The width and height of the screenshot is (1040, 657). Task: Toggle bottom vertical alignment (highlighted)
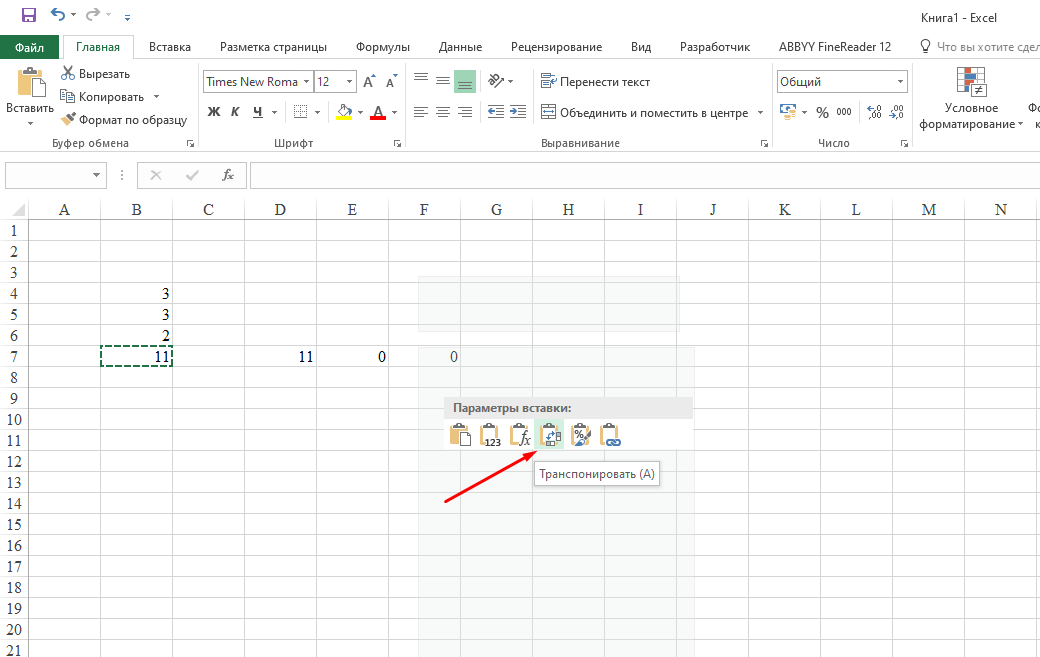tap(465, 81)
